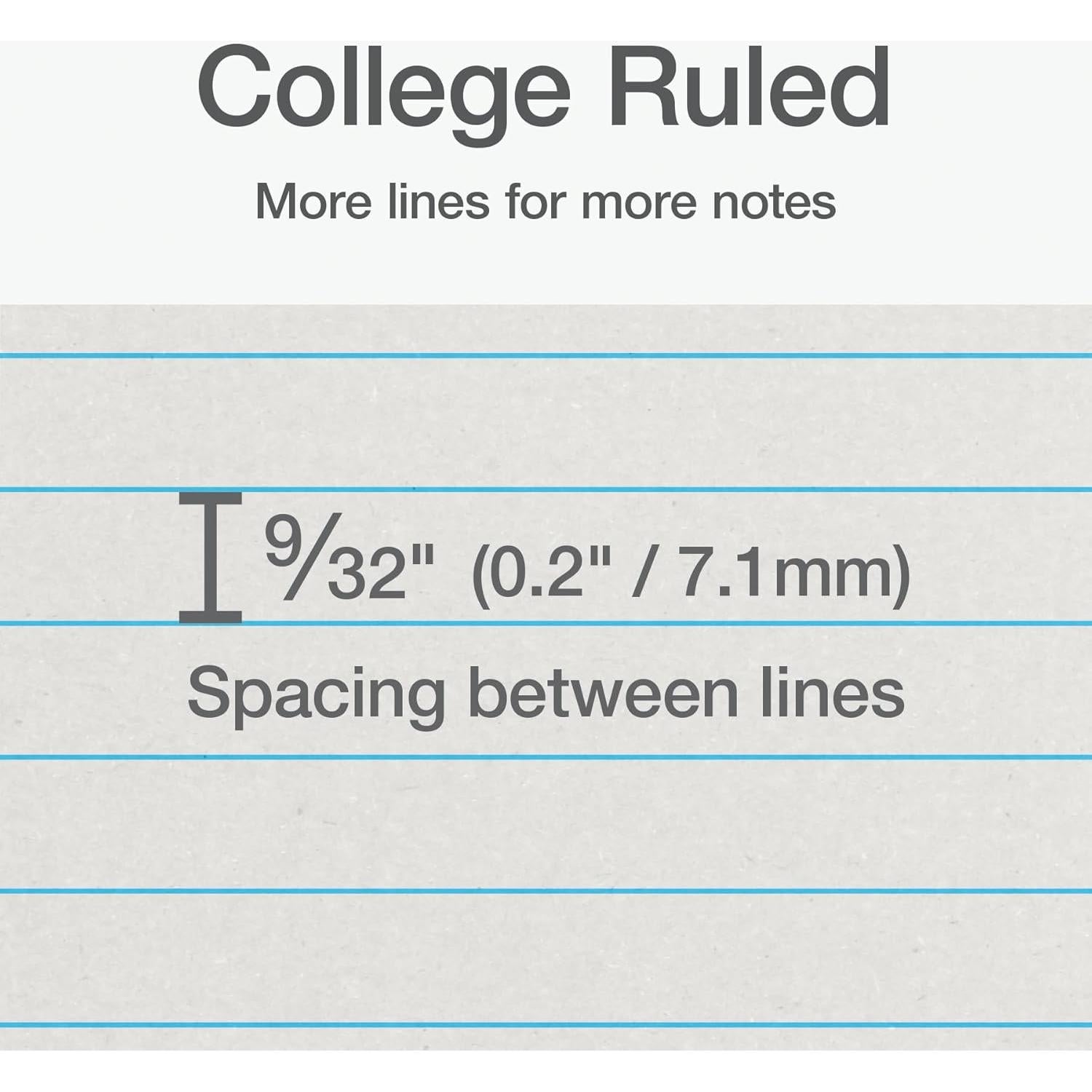Screen dimensions: 1092x1092
Task: Click the word "Spacing" in the caption
Action: point(316,694)
